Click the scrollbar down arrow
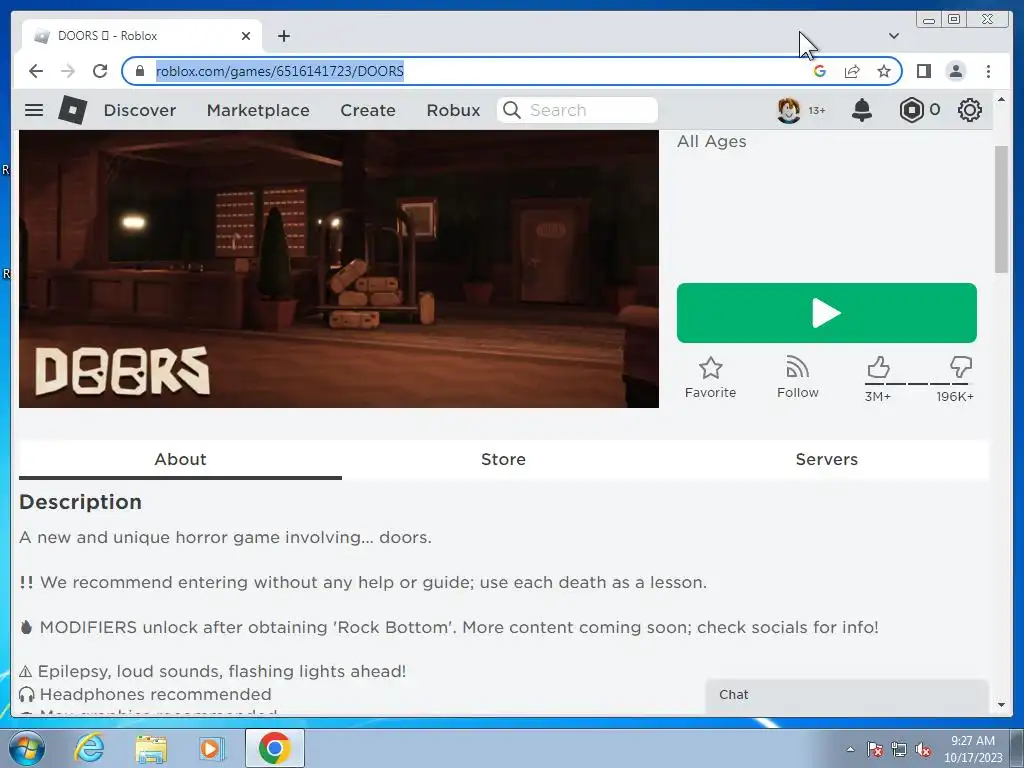The width and height of the screenshot is (1024, 768). coord(1001,705)
